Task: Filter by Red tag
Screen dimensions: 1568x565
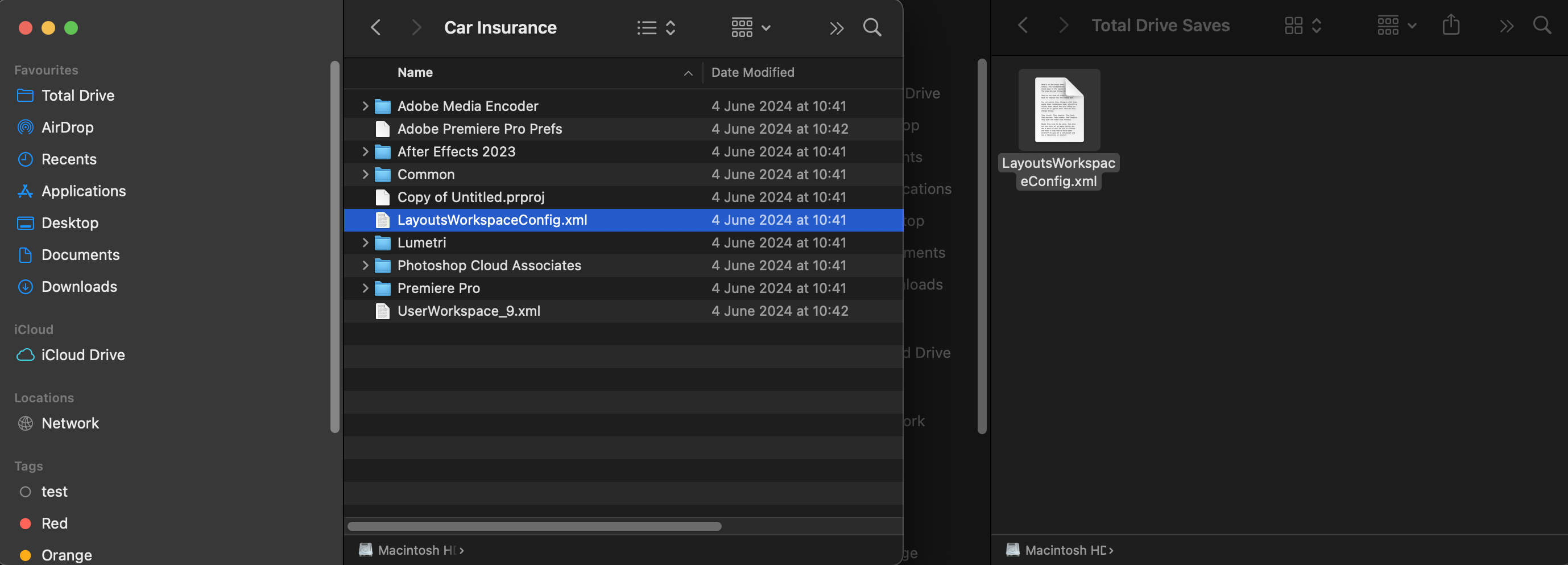Action: click(54, 523)
